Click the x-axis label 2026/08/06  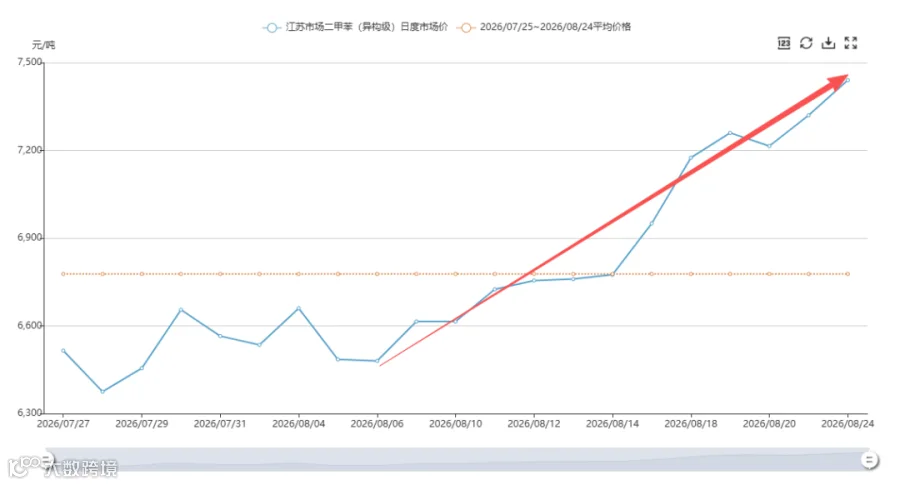(x=377, y=424)
